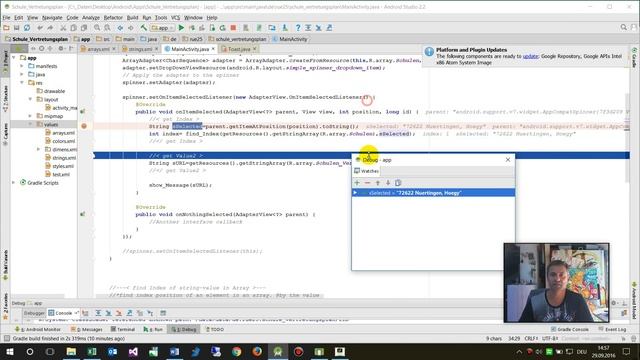The image size is (640, 360).
Task: Expand the dimens.xml node
Action: pos(39,149)
